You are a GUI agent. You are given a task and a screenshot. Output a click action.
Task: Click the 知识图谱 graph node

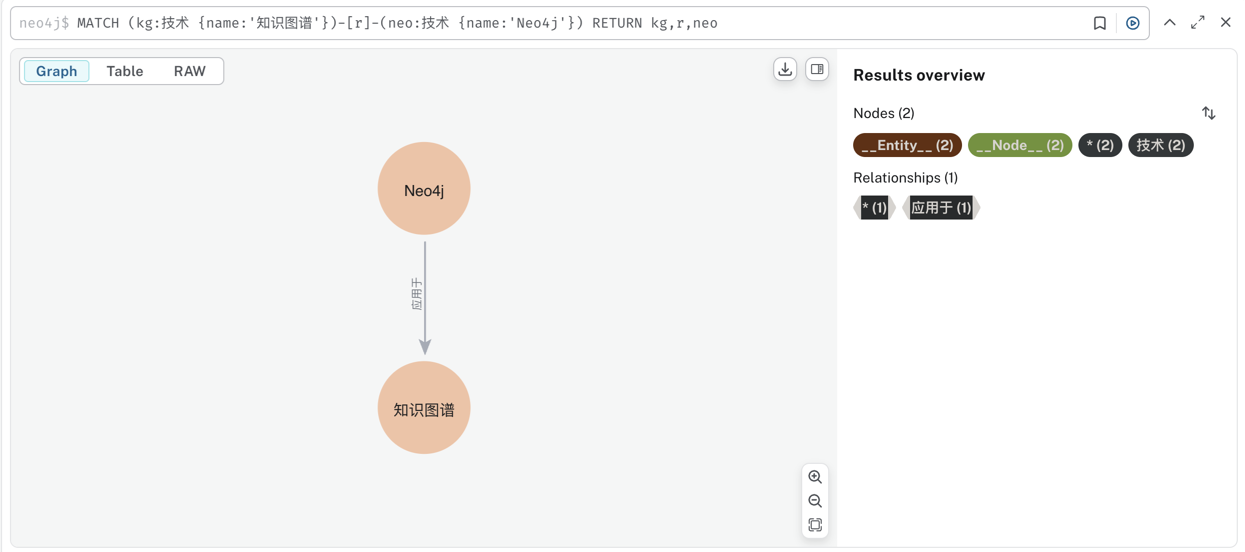coord(424,408)
